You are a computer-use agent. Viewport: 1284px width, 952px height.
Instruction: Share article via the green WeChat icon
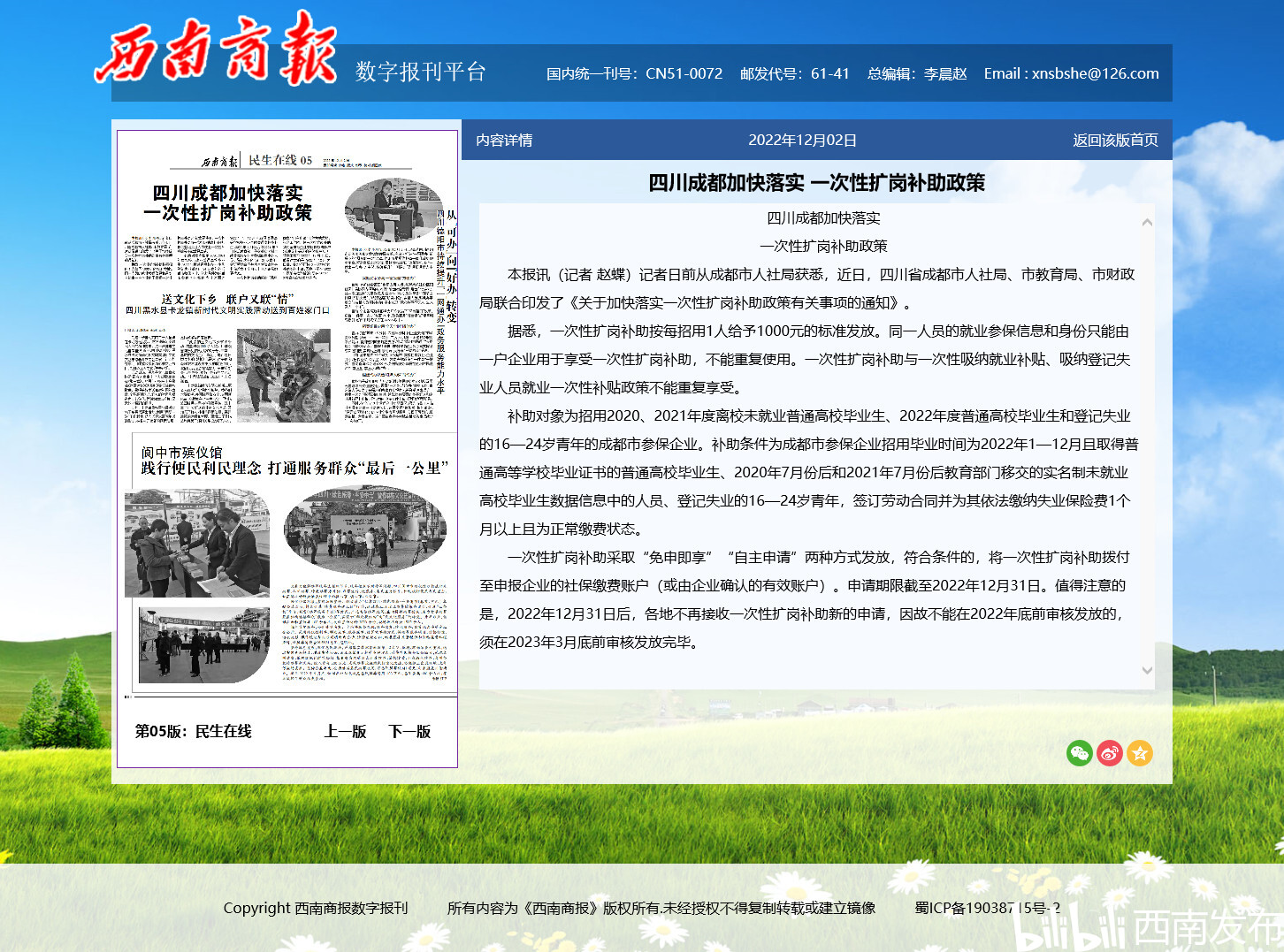click(1080, 753)
